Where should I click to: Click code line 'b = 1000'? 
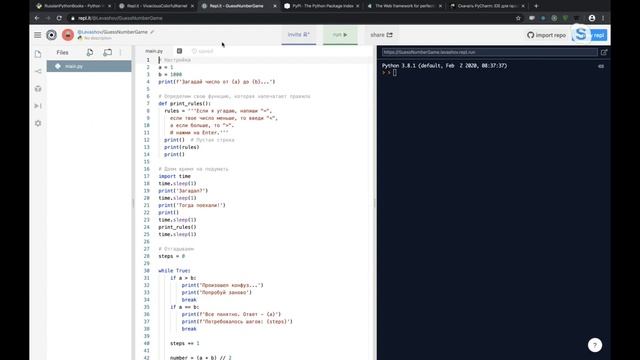pos(170,75)
